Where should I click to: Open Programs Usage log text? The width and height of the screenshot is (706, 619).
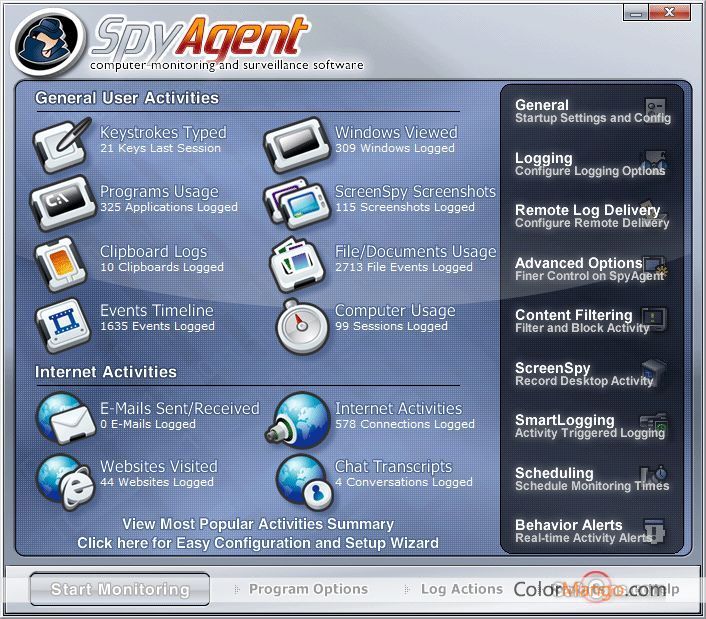[168, 199]
